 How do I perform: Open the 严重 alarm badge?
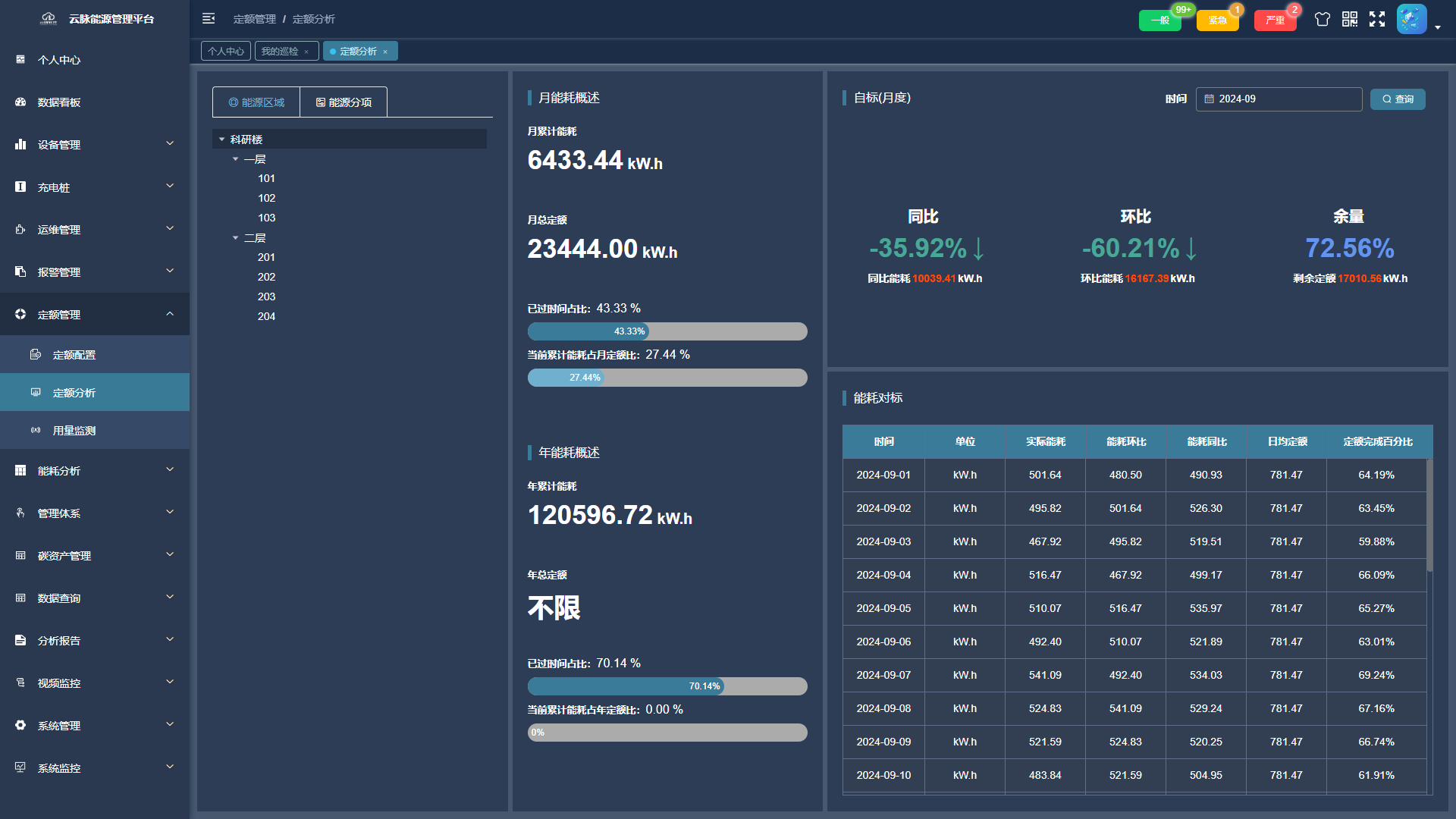click(x=1275, y=20)
